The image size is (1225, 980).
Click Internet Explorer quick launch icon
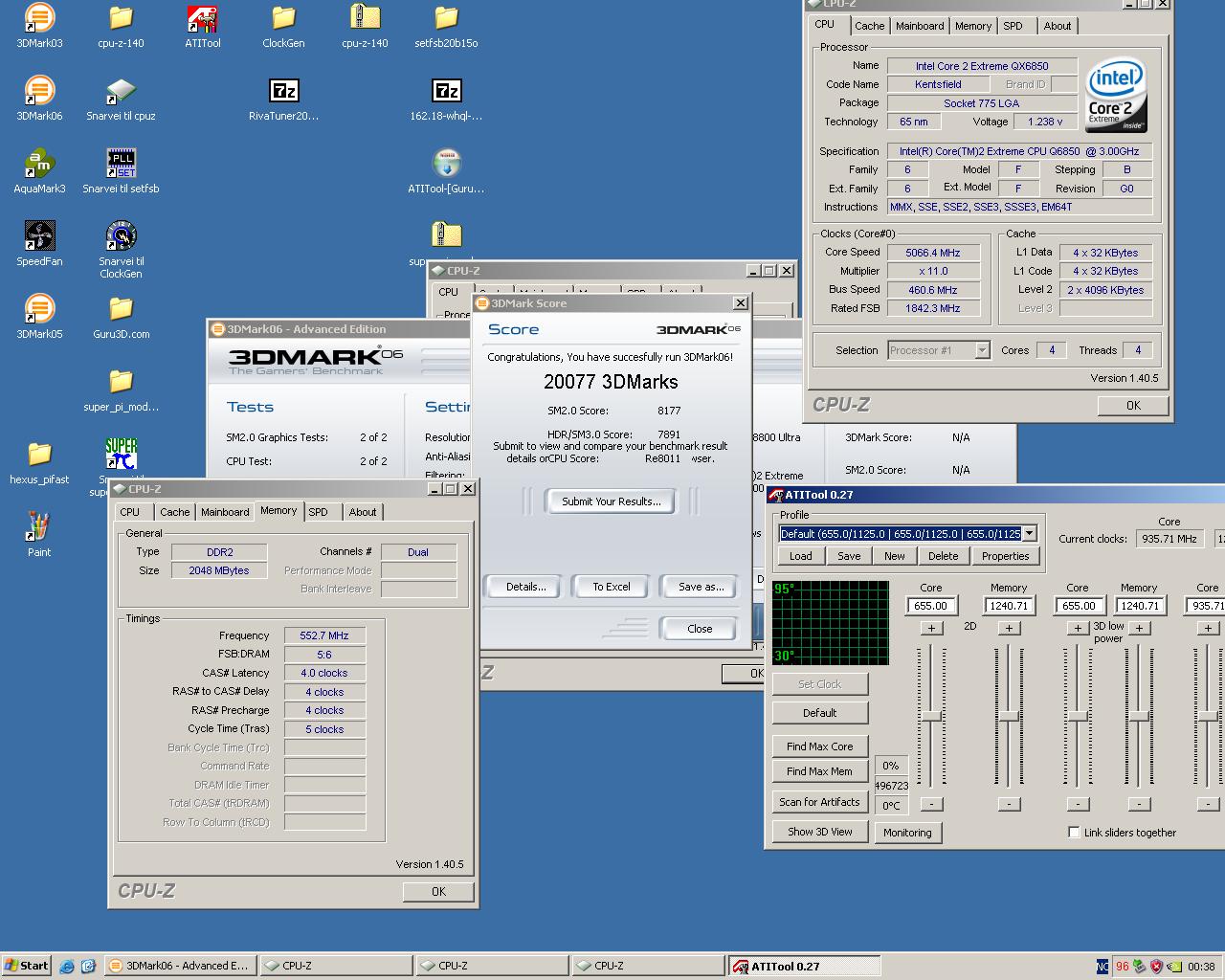pyautogui.click(x=67, y=967)
